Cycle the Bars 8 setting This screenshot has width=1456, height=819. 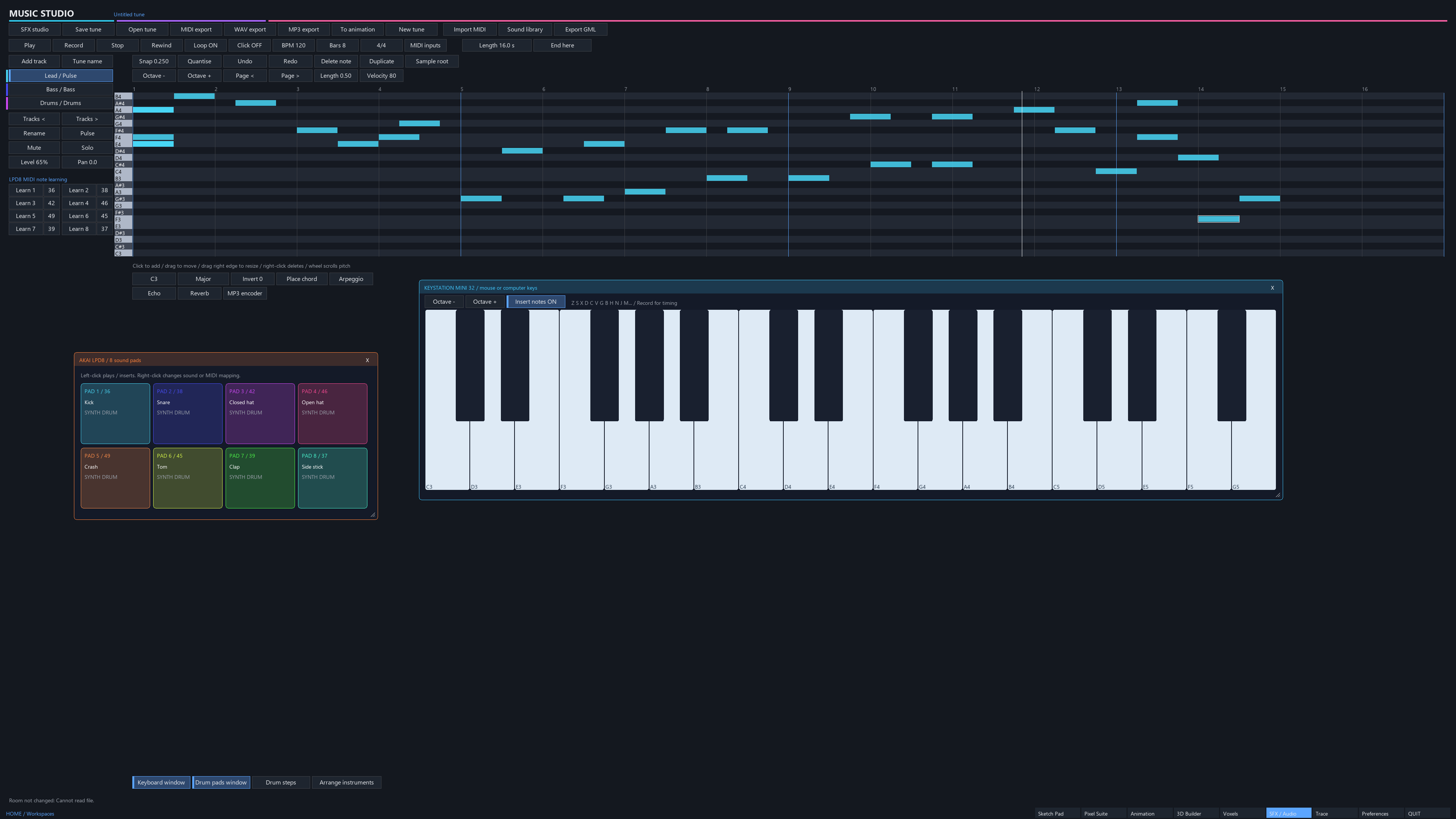pos(337,45)
